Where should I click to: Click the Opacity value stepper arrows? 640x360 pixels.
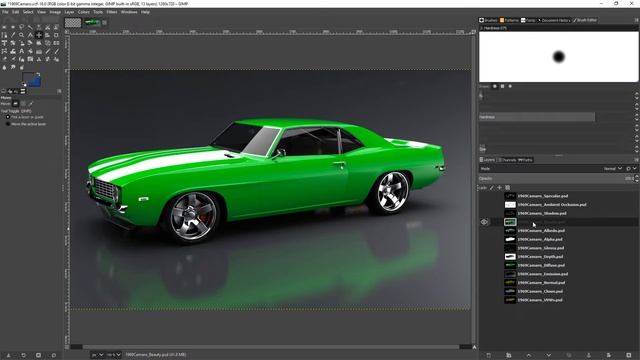pyautogui.click(x=637, y=178)
